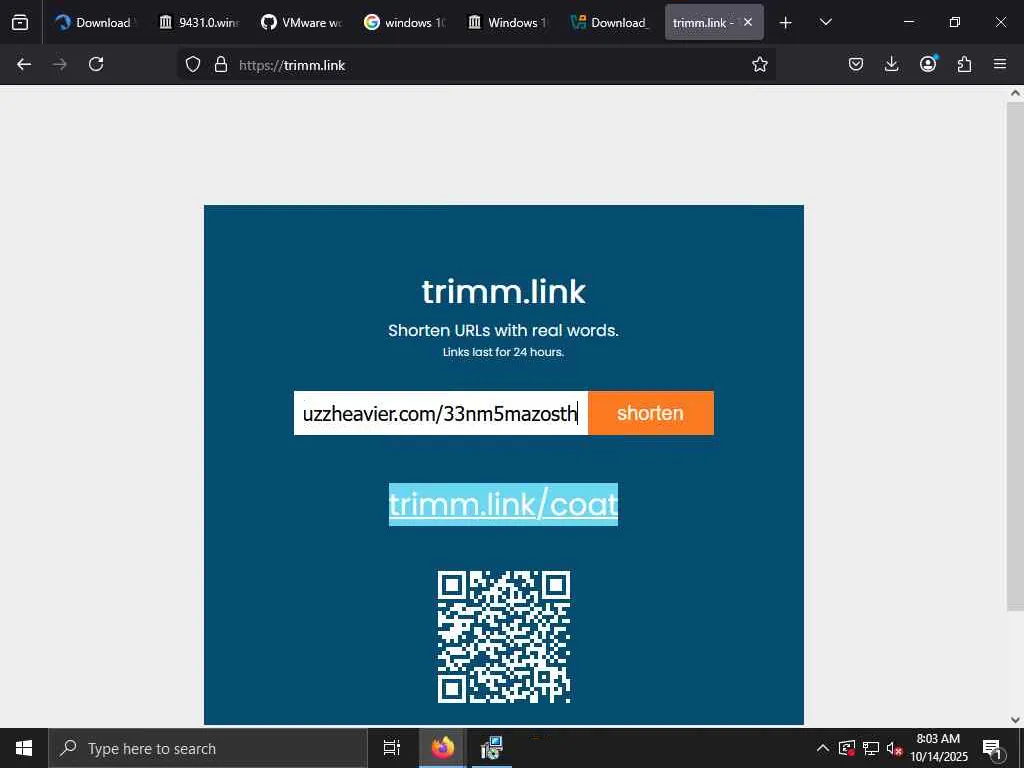Click the URL input containing uzzheavier.com
Viewport: 1024px width, 768px height.
click(x=441, y=413)
